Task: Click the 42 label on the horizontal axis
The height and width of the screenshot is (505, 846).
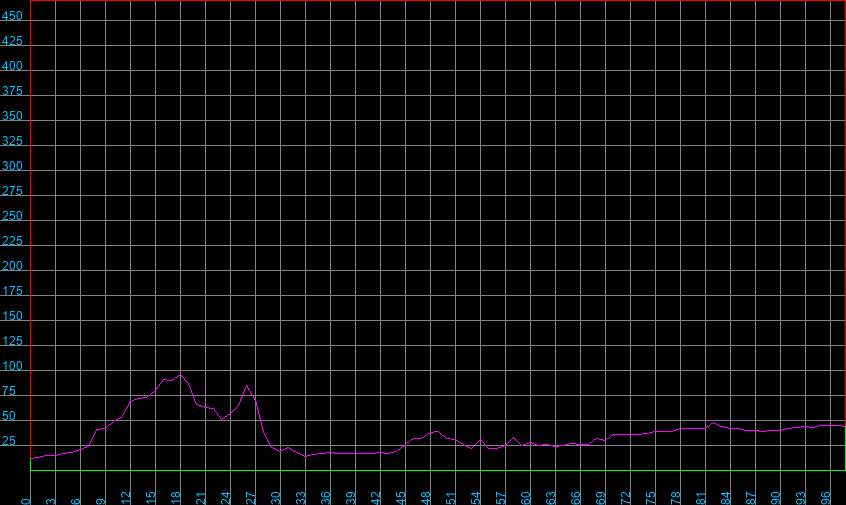Action: click(376, 498)
